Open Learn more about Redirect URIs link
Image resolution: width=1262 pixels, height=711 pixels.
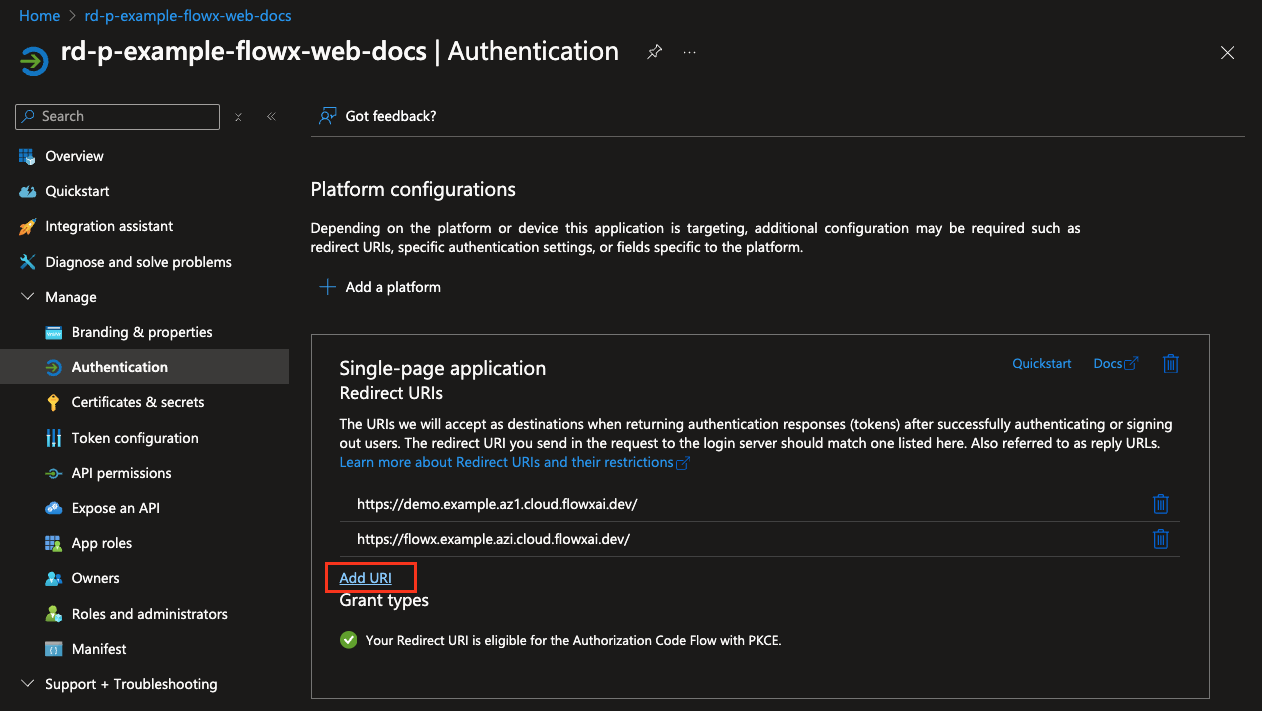click(x=514, y=462)
